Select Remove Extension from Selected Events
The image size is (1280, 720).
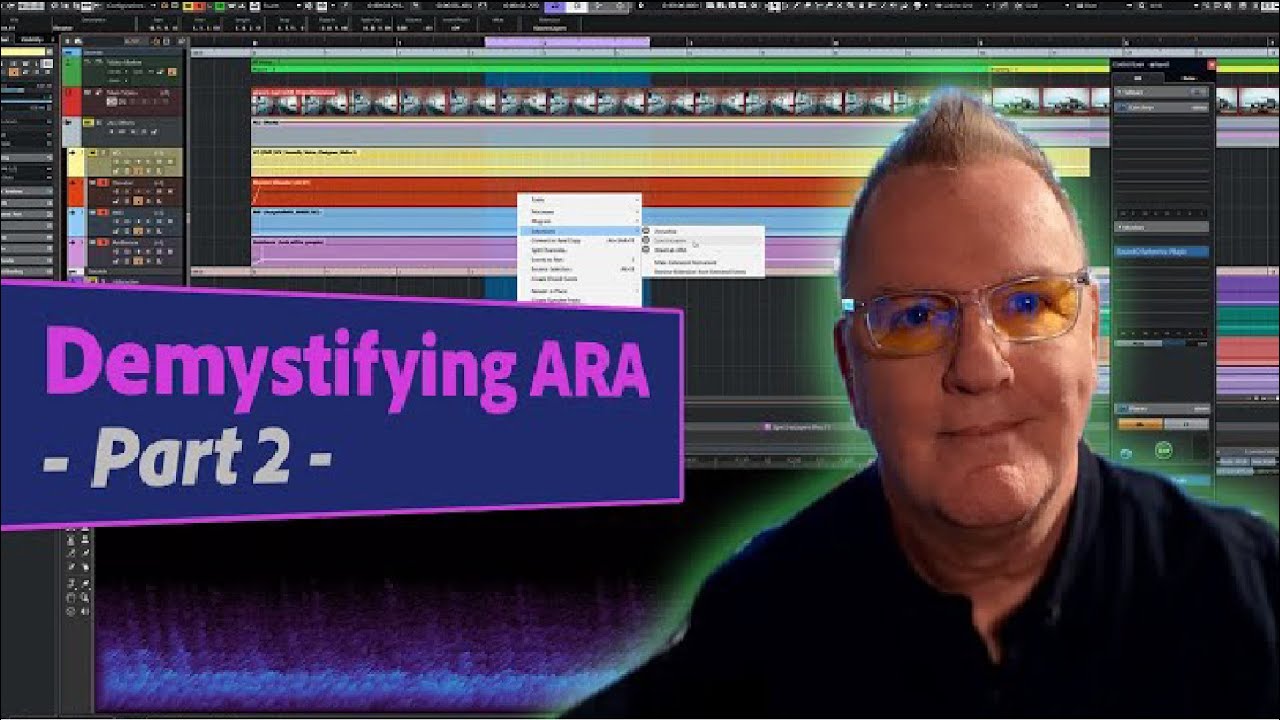tap(702, 272)
